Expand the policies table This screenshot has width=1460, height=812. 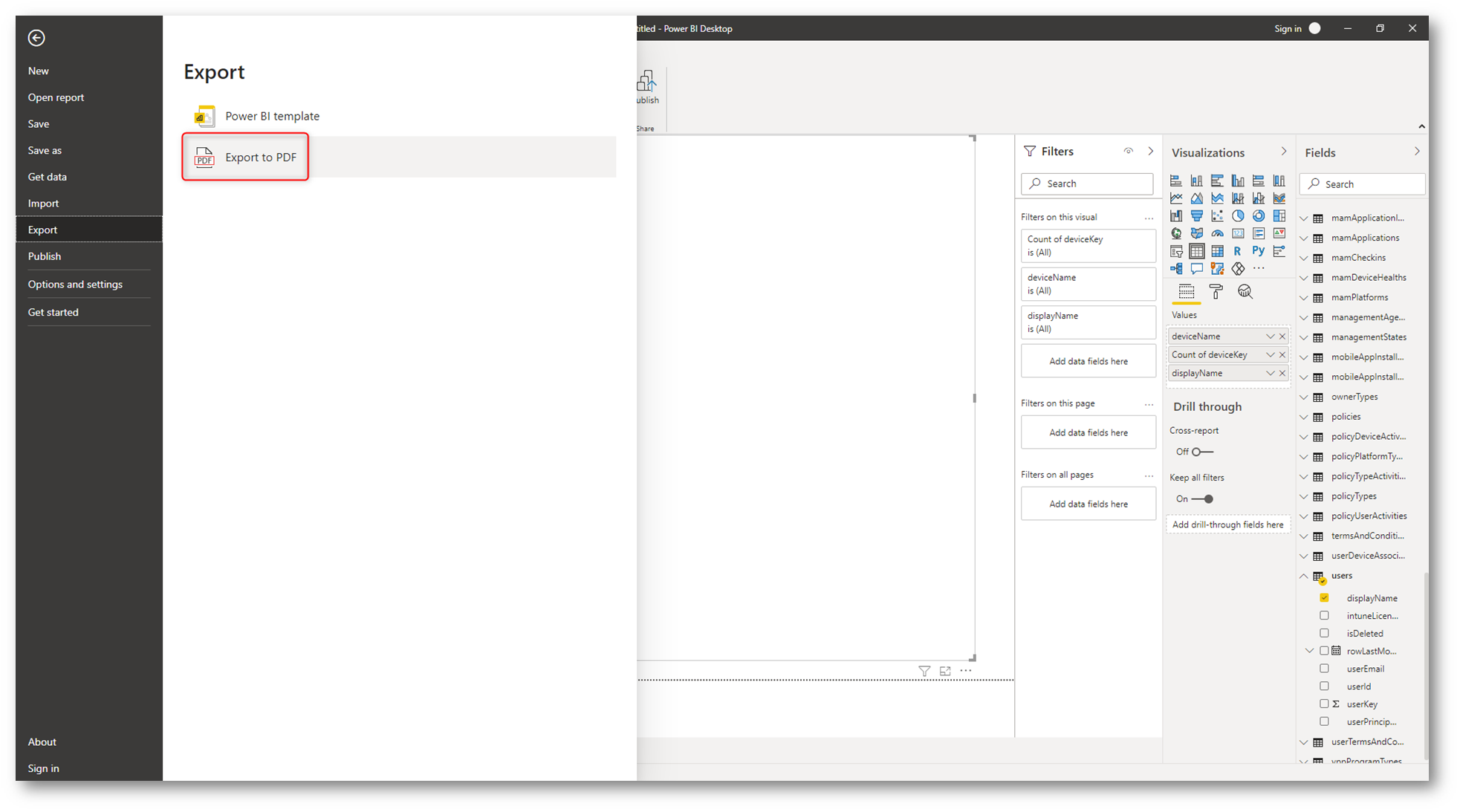click(1304, 417)
